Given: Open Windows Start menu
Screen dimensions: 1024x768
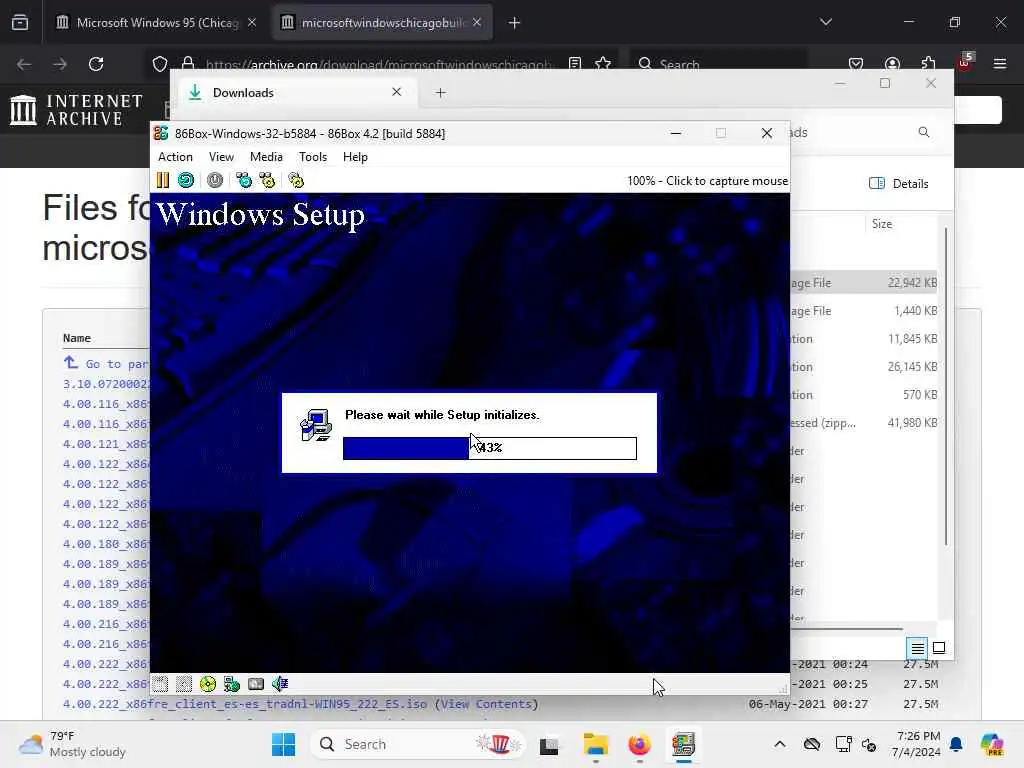Looking at the screenshot, I should 283,744.
